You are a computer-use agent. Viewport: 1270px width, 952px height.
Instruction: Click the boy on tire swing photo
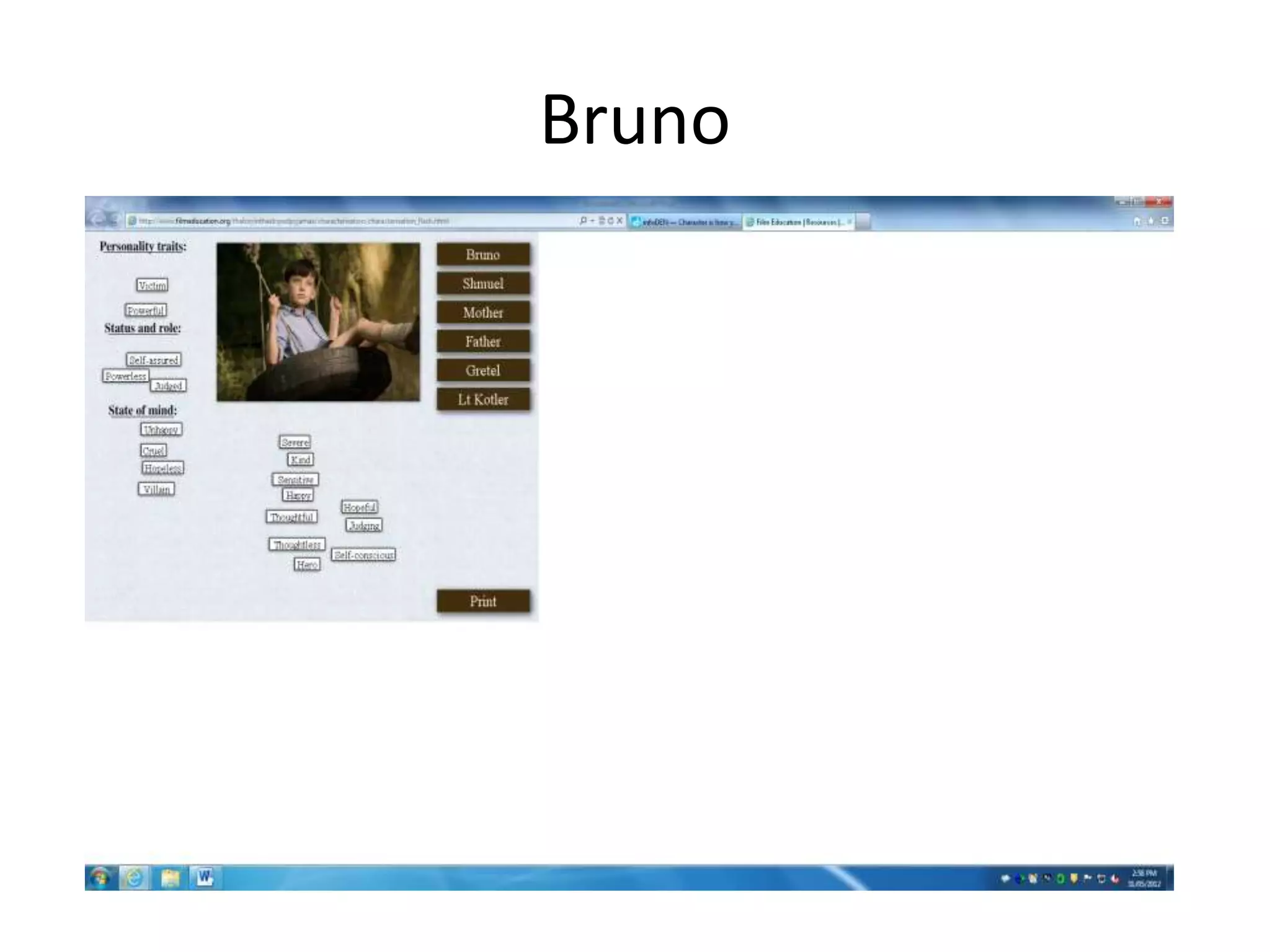pyautogui.click(x=318, y=322)
